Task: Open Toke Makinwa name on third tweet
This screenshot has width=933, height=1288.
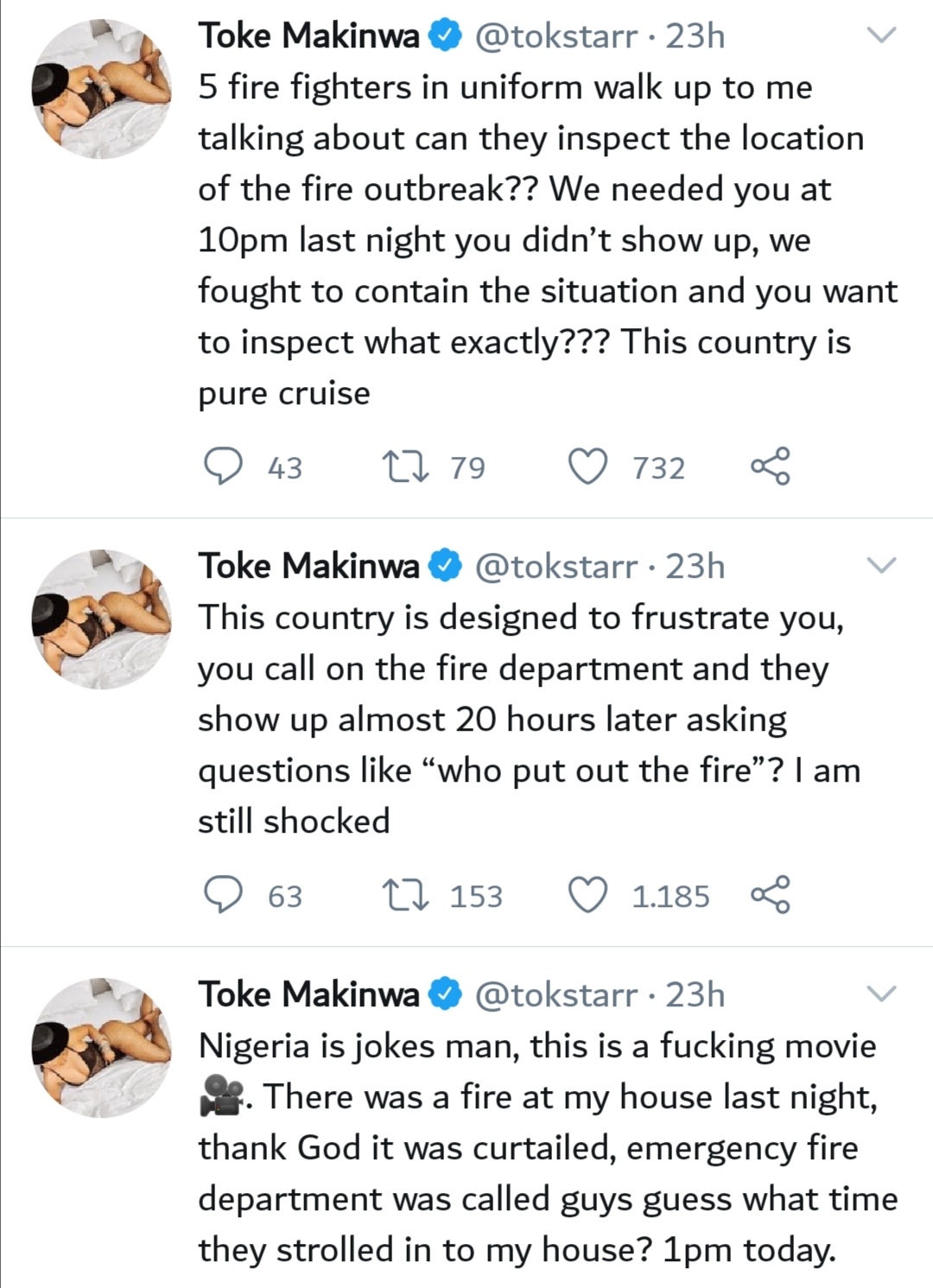Action: pyautogui.click(x=308, y=995)
